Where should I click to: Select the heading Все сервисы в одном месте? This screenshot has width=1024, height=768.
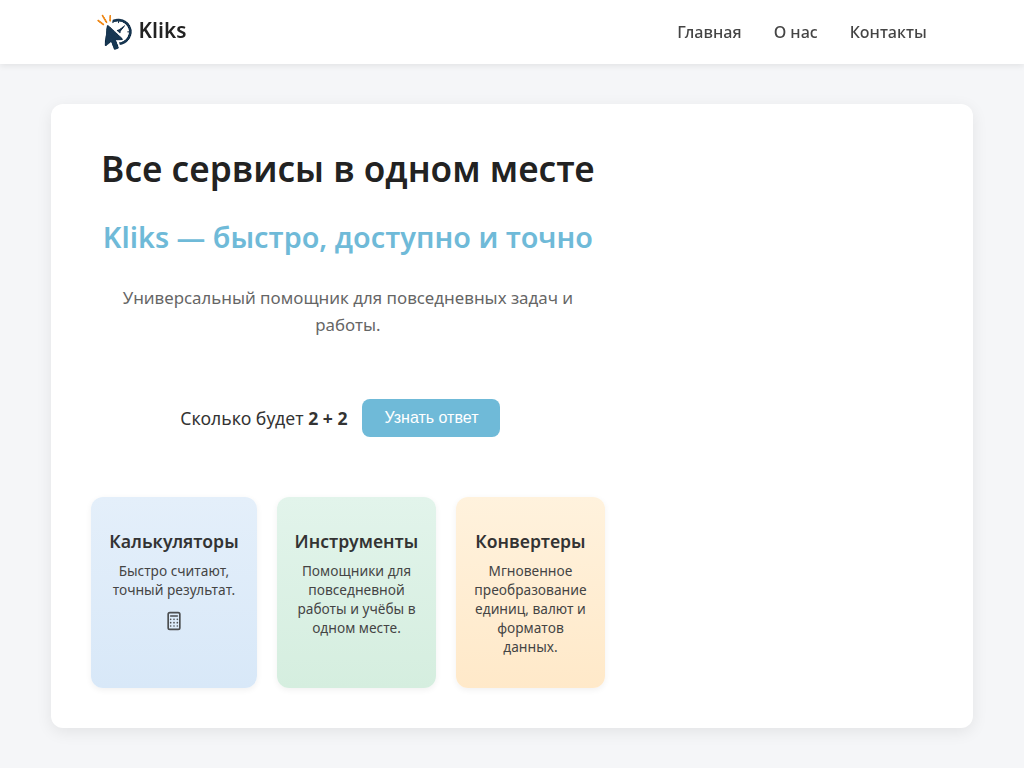pyautogui.click(x=347, y=169)
